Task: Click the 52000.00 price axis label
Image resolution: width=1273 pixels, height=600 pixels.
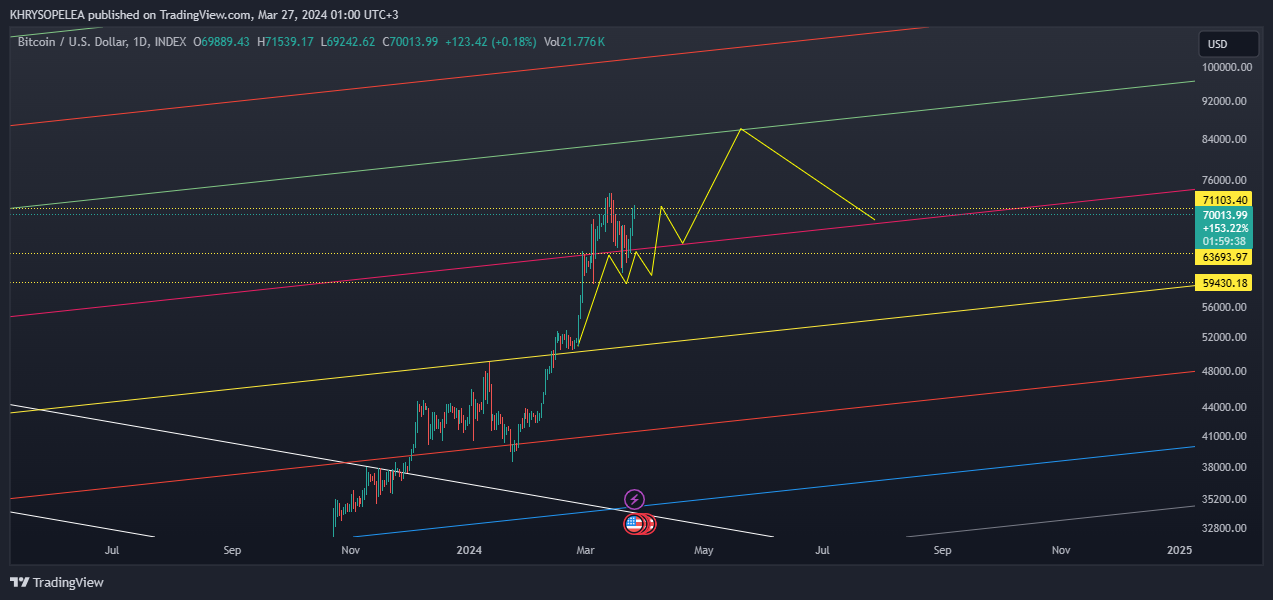Action: tap(1226, 337)
